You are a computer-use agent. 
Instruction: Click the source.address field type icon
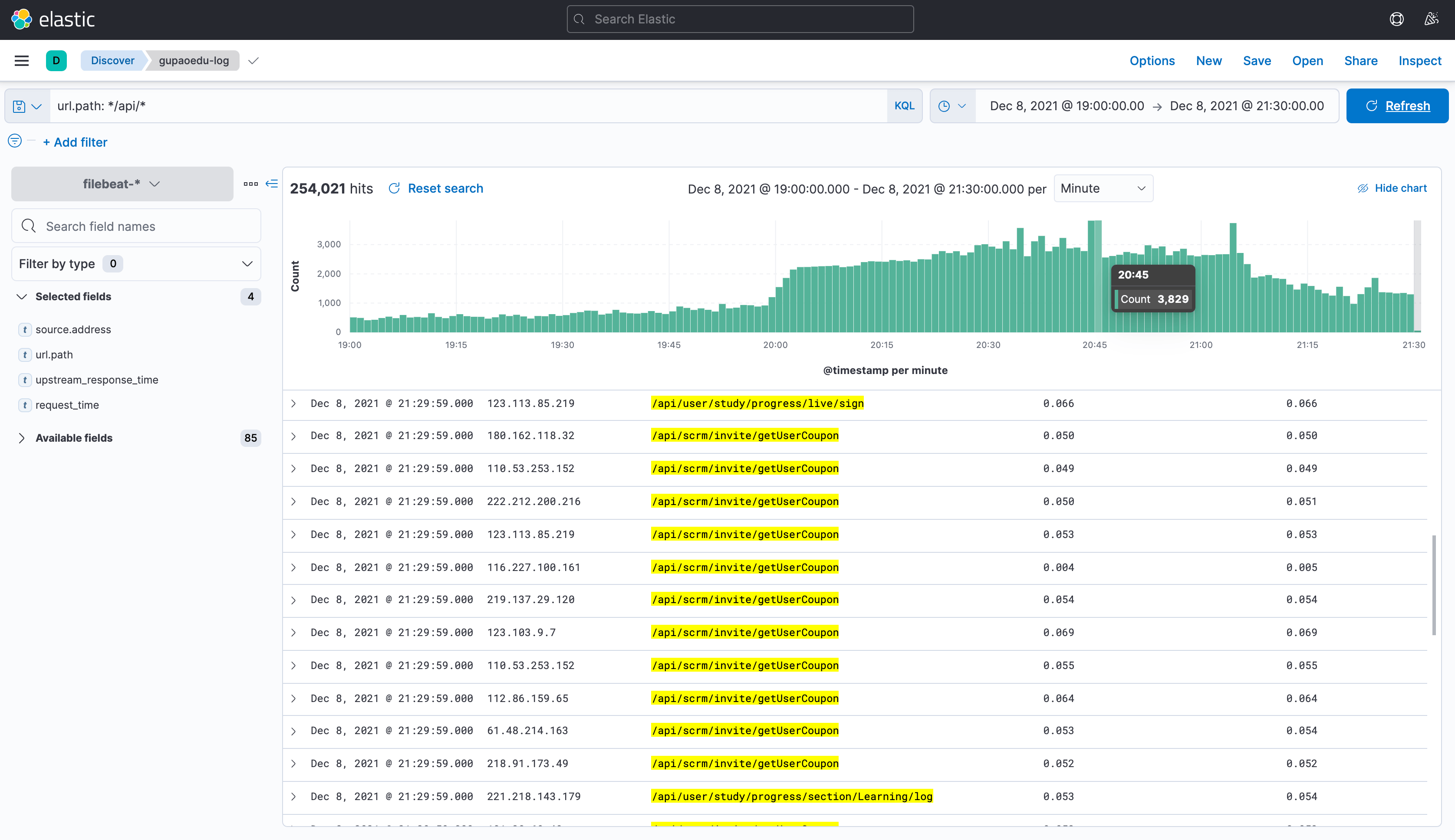[25, 329]
